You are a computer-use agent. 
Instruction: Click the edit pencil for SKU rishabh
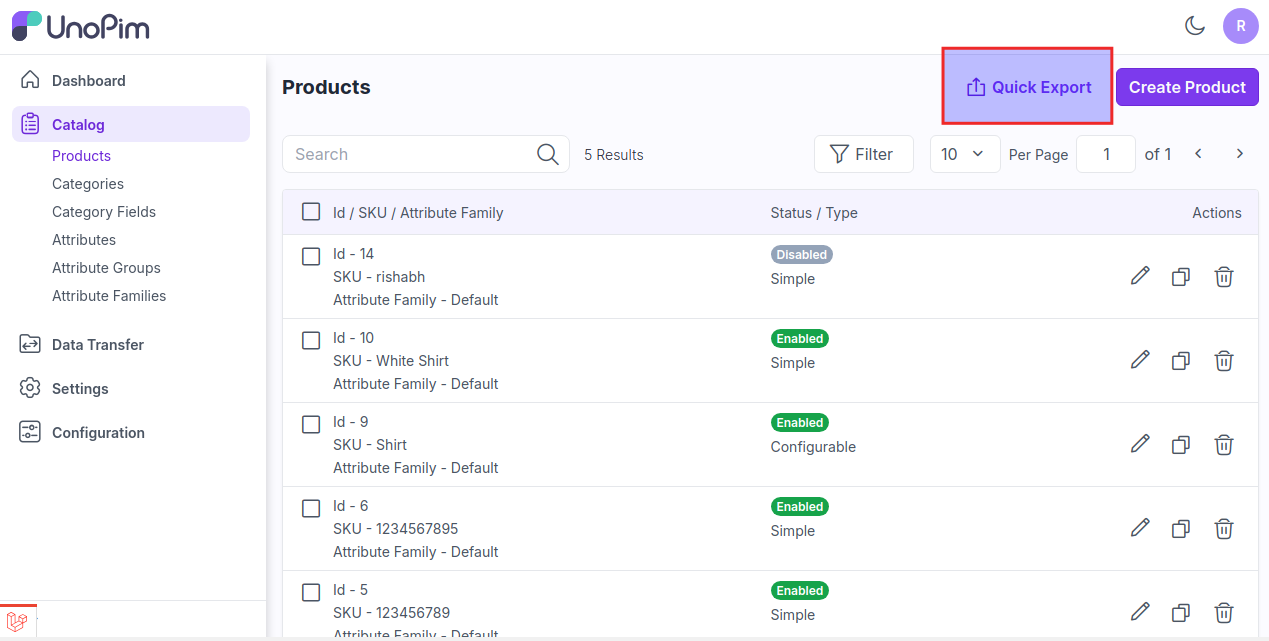tap(1140, 277)
